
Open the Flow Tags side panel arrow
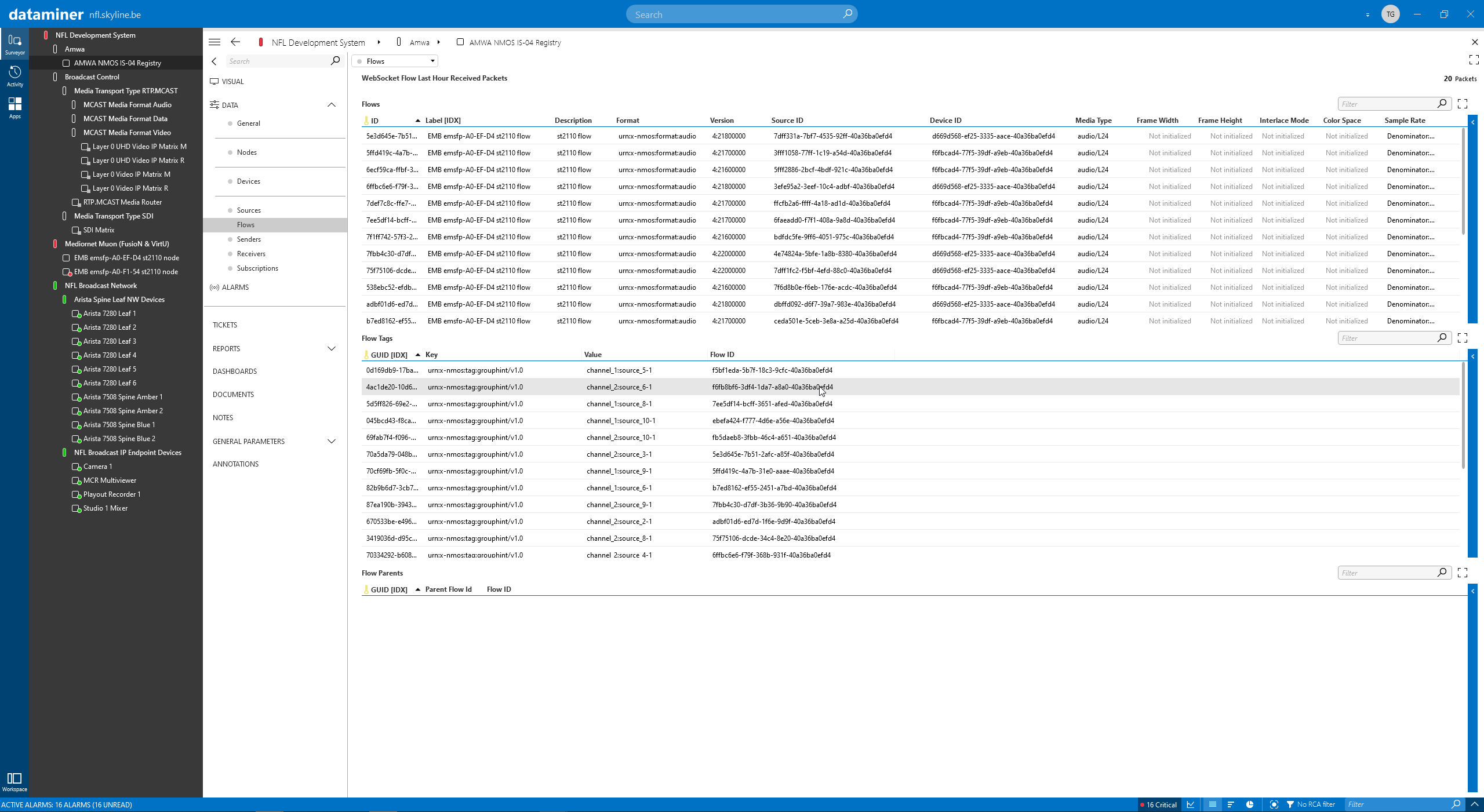click(1472, 356)
